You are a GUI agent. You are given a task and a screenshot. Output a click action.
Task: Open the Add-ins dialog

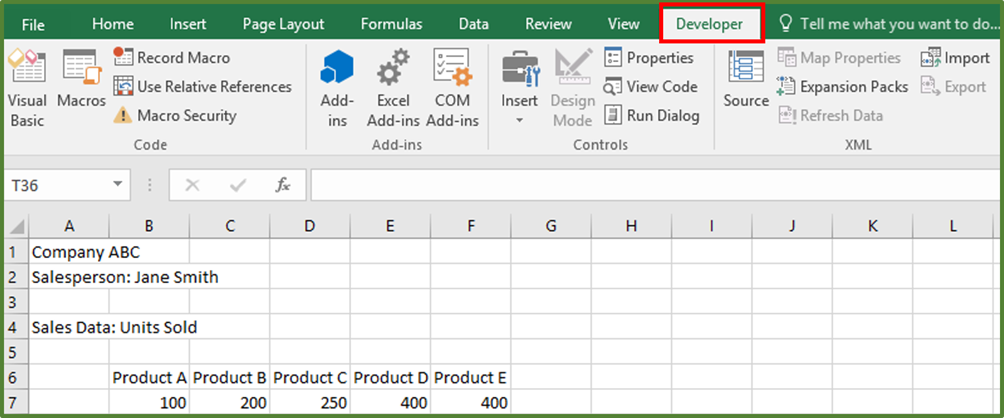(337, 88)
